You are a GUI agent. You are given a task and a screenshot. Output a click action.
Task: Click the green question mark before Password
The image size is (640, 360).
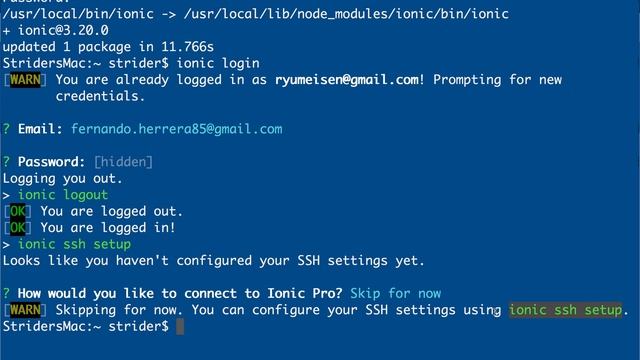pos(6,162)
